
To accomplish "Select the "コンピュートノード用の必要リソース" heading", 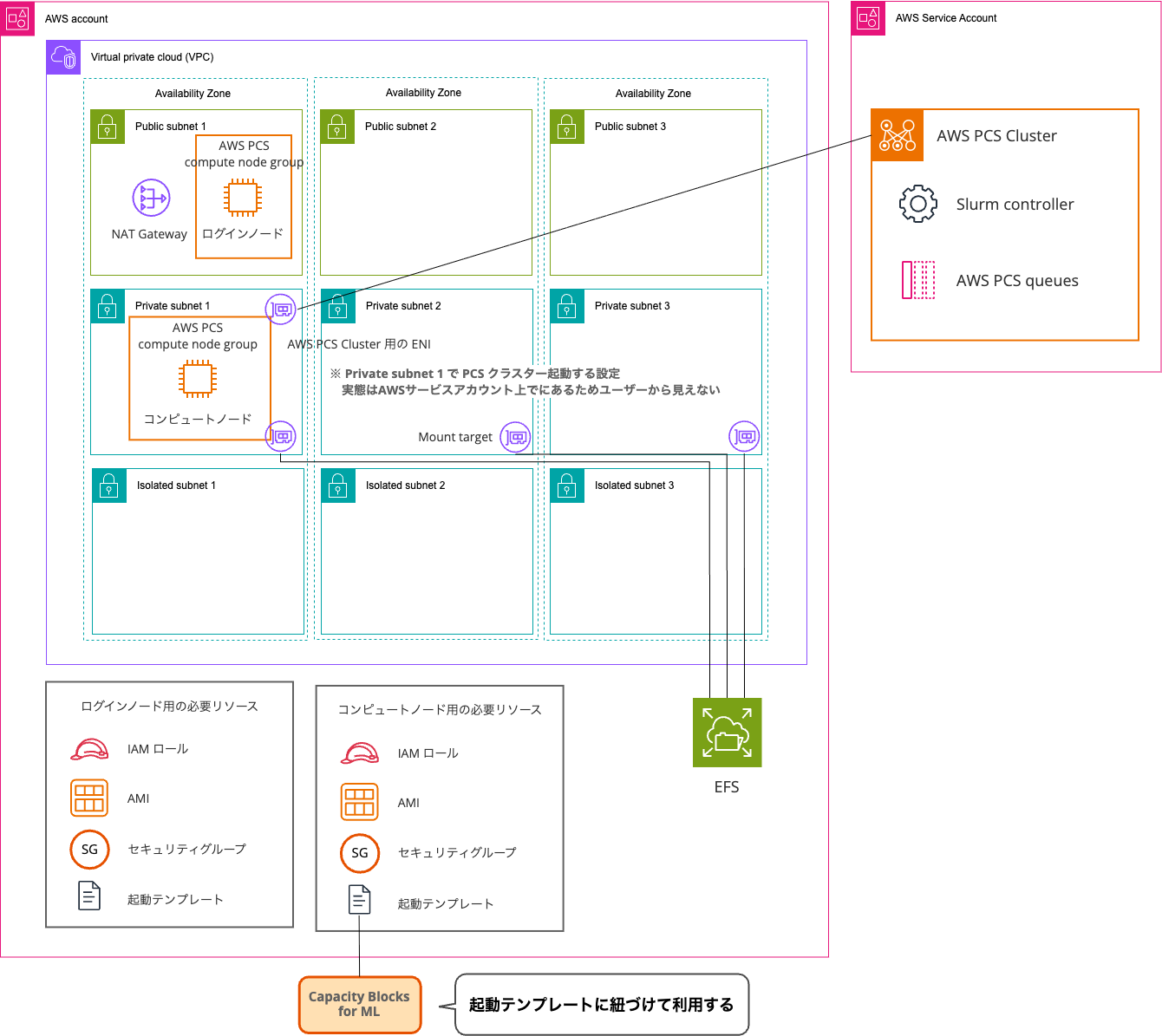I will click(x=440, y=710).
